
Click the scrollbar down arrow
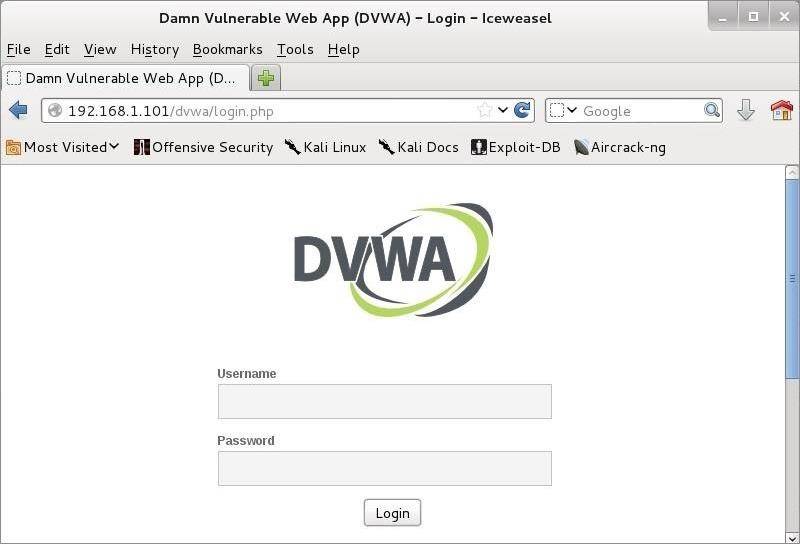(792, 537)
